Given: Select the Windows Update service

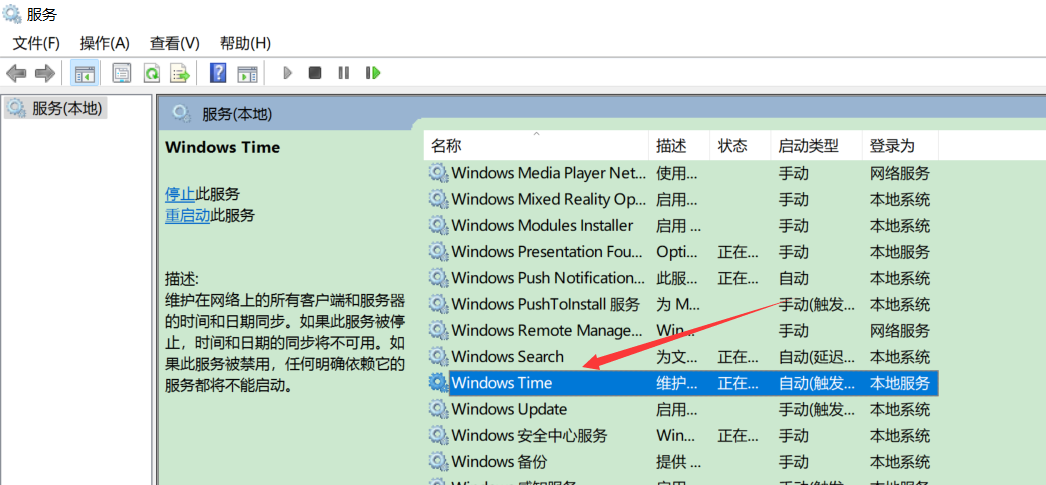Looking at the screenshot, I should coord(681,409).
